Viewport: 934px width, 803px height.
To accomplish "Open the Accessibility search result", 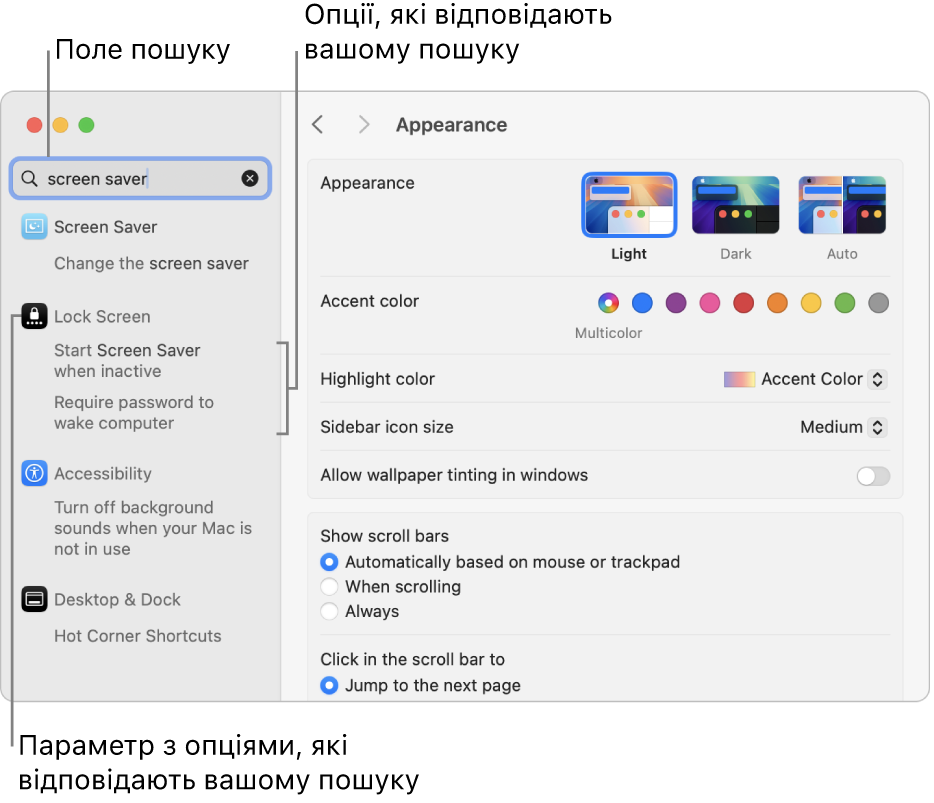I will click(102, 474).
